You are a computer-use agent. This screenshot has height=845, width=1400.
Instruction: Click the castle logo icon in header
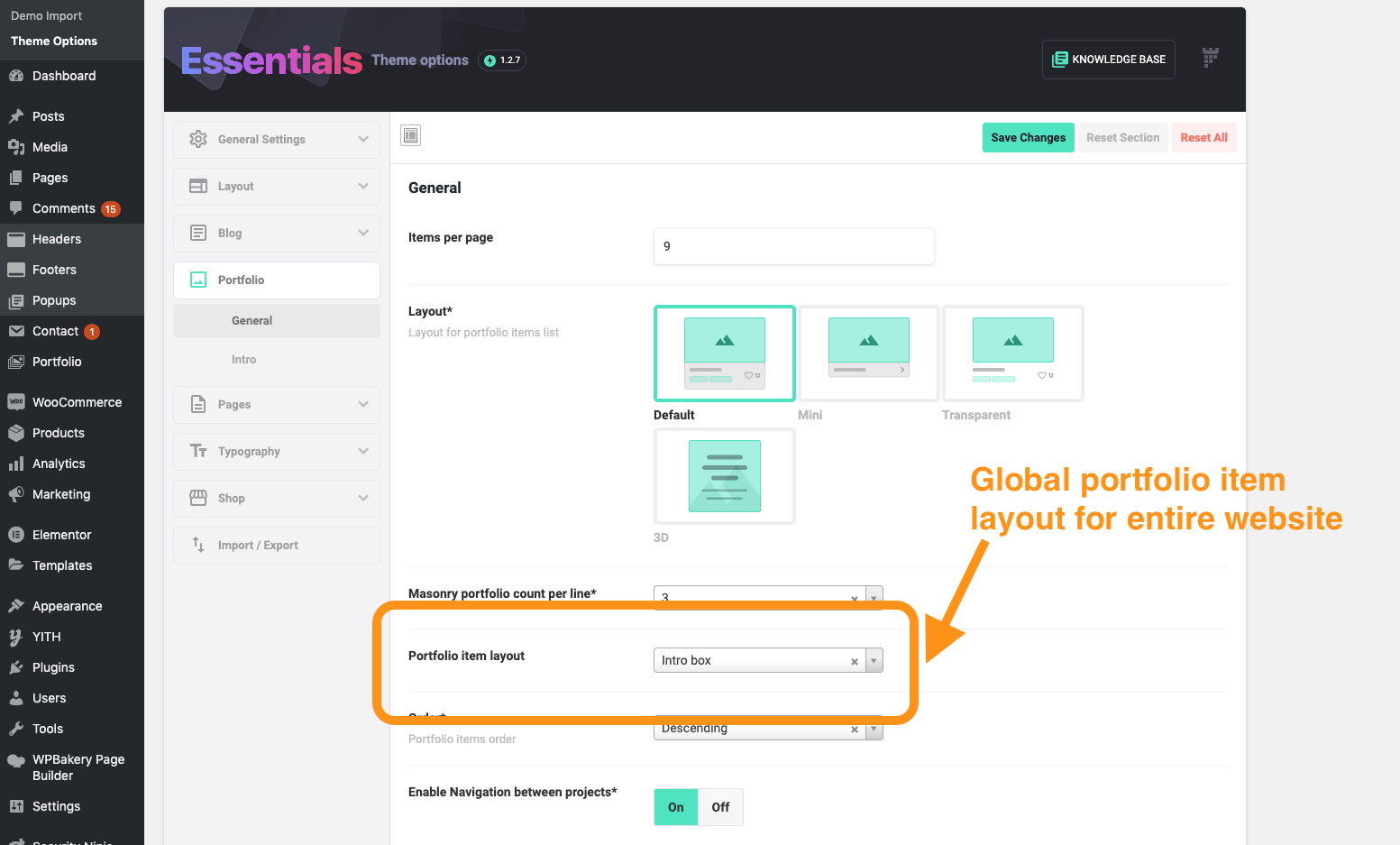(x=1211, y=58)
